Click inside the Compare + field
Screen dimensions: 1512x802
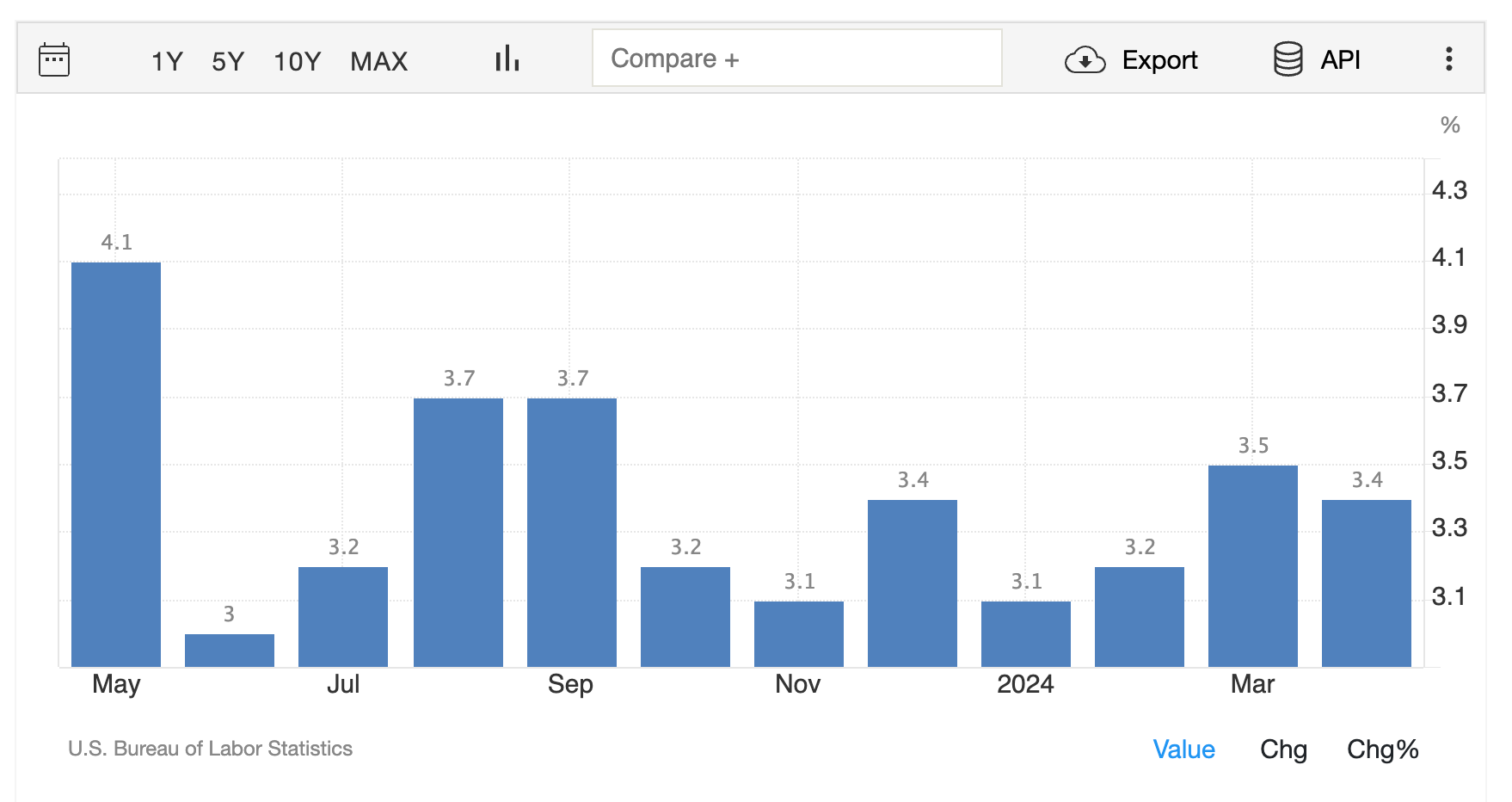(x=796, y=58)
